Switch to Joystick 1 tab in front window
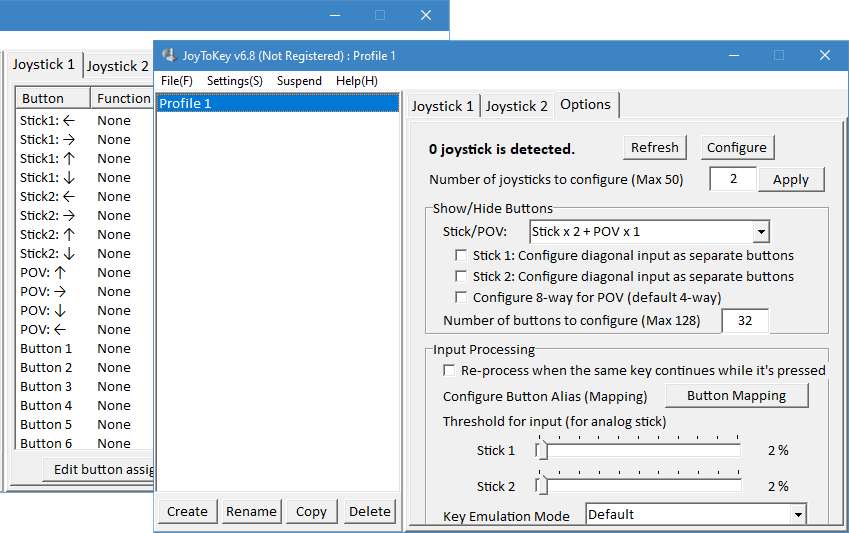Image resolution: width=849 pixels, height=533 pixels. [x=442, y=106]
